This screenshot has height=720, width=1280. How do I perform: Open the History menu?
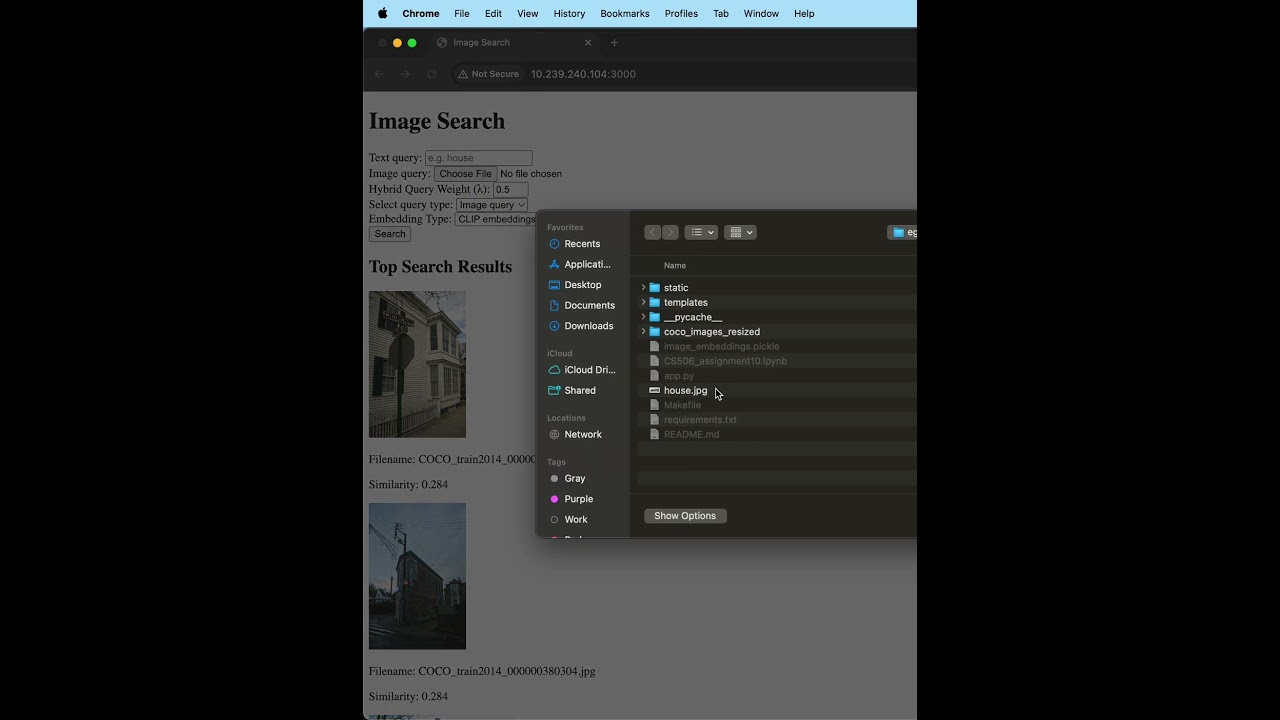(x=569, y=13)
